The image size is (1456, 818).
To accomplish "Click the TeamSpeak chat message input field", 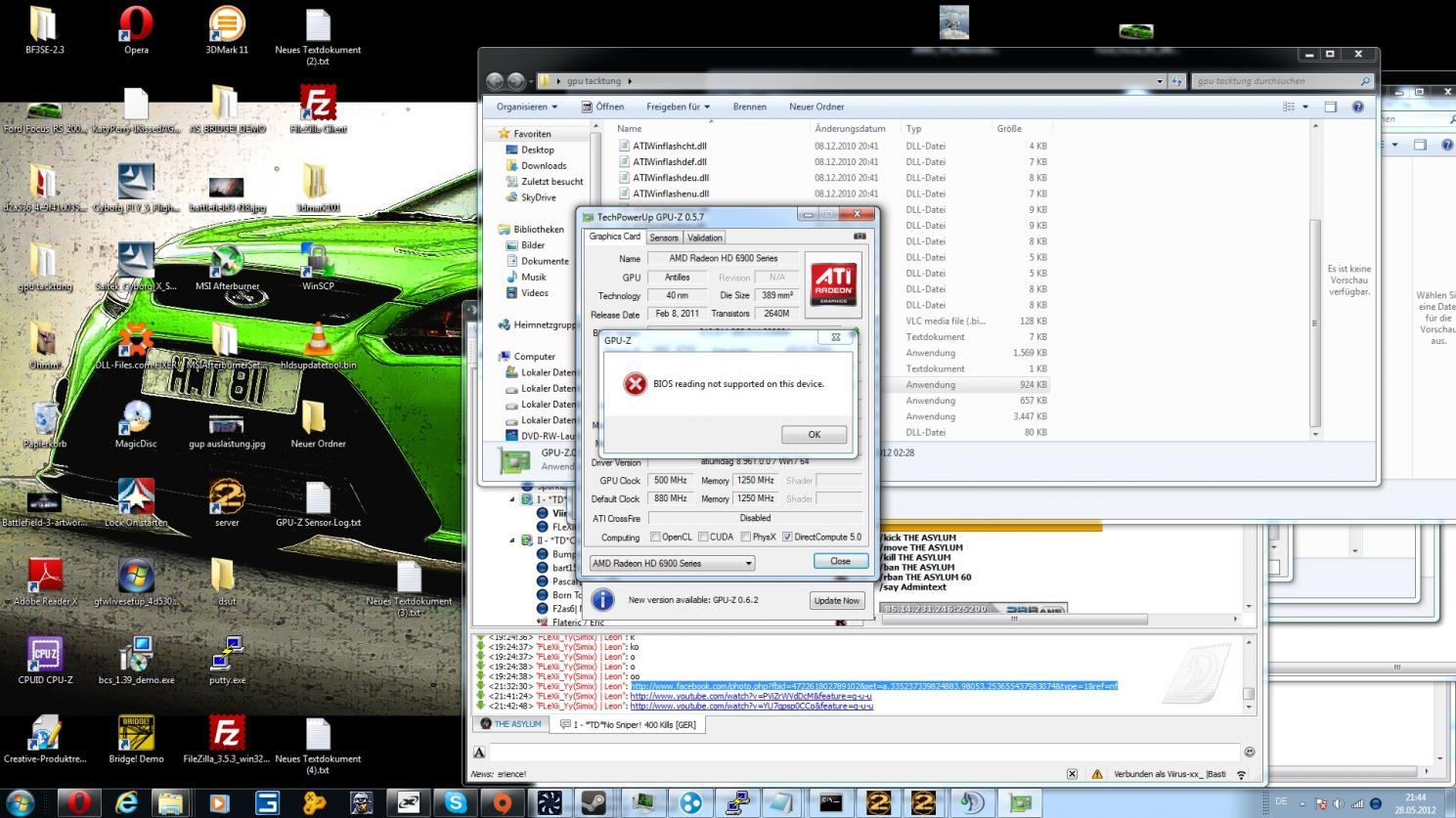I will pyautogui.click(x=864, y=752).
